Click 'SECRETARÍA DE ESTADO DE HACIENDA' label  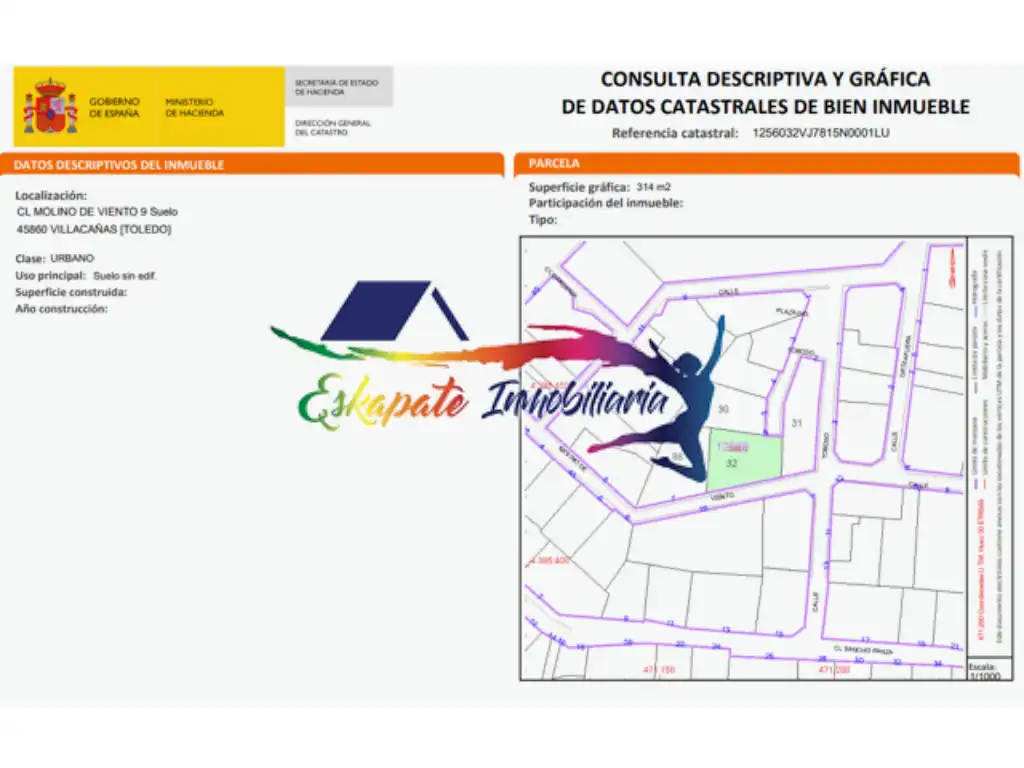point(336,88)
